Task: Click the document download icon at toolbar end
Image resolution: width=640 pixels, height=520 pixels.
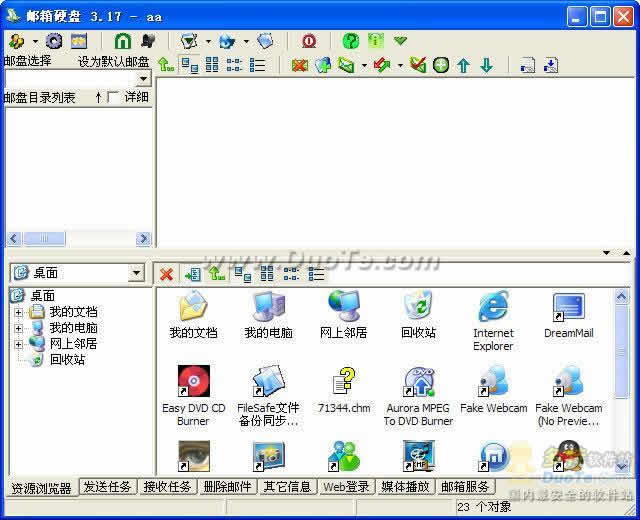Action: click(551, 65)
